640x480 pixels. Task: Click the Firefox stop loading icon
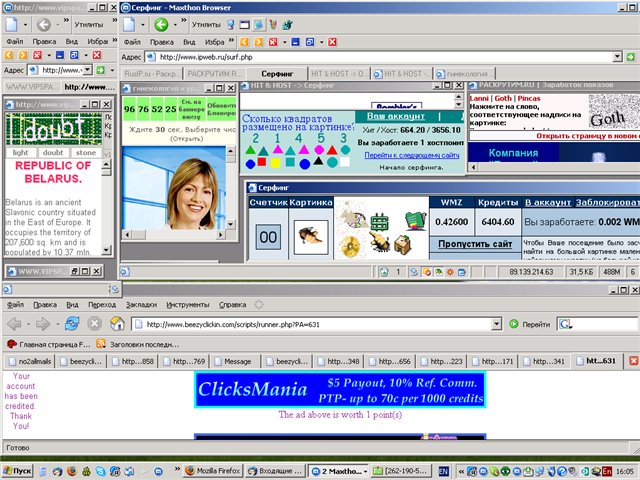pos(94,324)
